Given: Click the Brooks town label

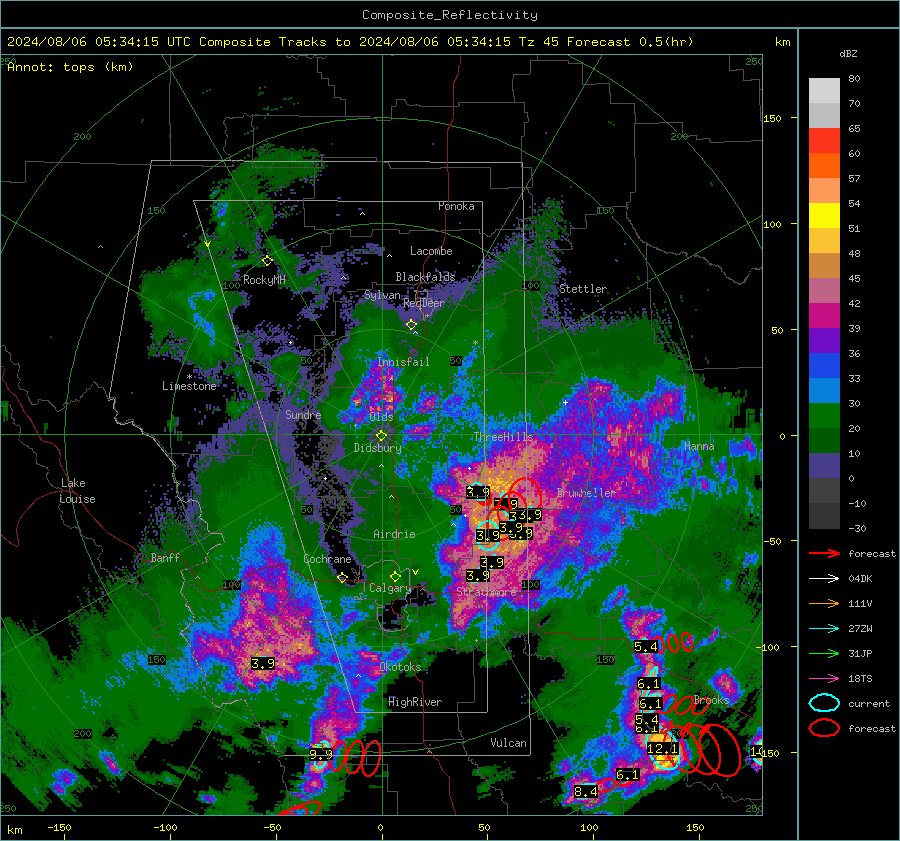Looking at the screenshot, I should 711,700.
